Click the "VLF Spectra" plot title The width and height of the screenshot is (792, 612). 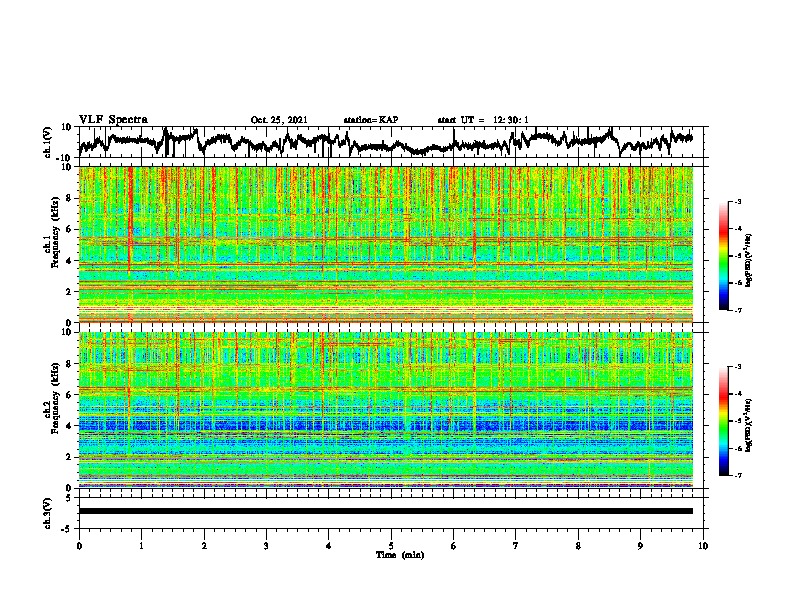(113, 119)
